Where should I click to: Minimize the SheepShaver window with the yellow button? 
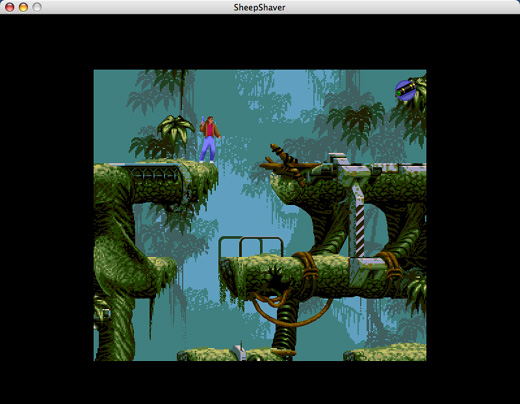pyautogui.click(x=23, y=7)
